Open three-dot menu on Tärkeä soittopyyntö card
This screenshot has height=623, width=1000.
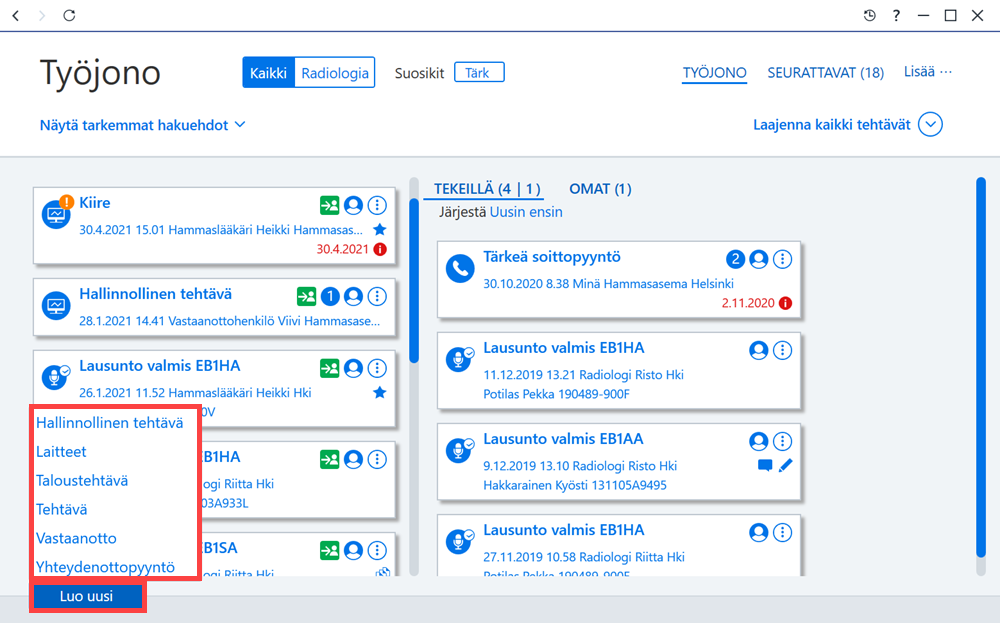tap(783, 259)
